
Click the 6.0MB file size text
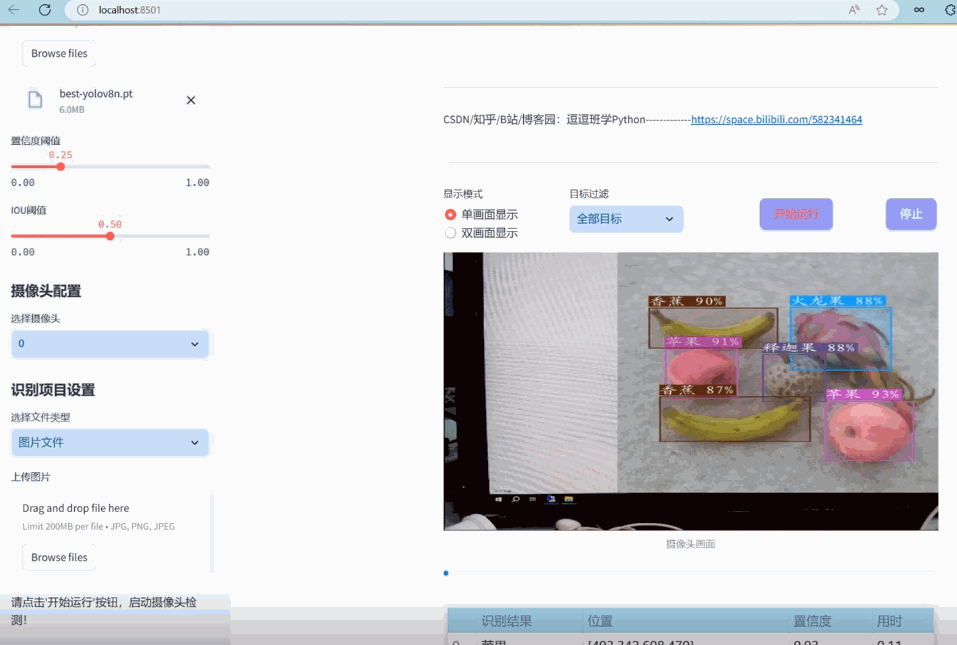tap(72, 110)
